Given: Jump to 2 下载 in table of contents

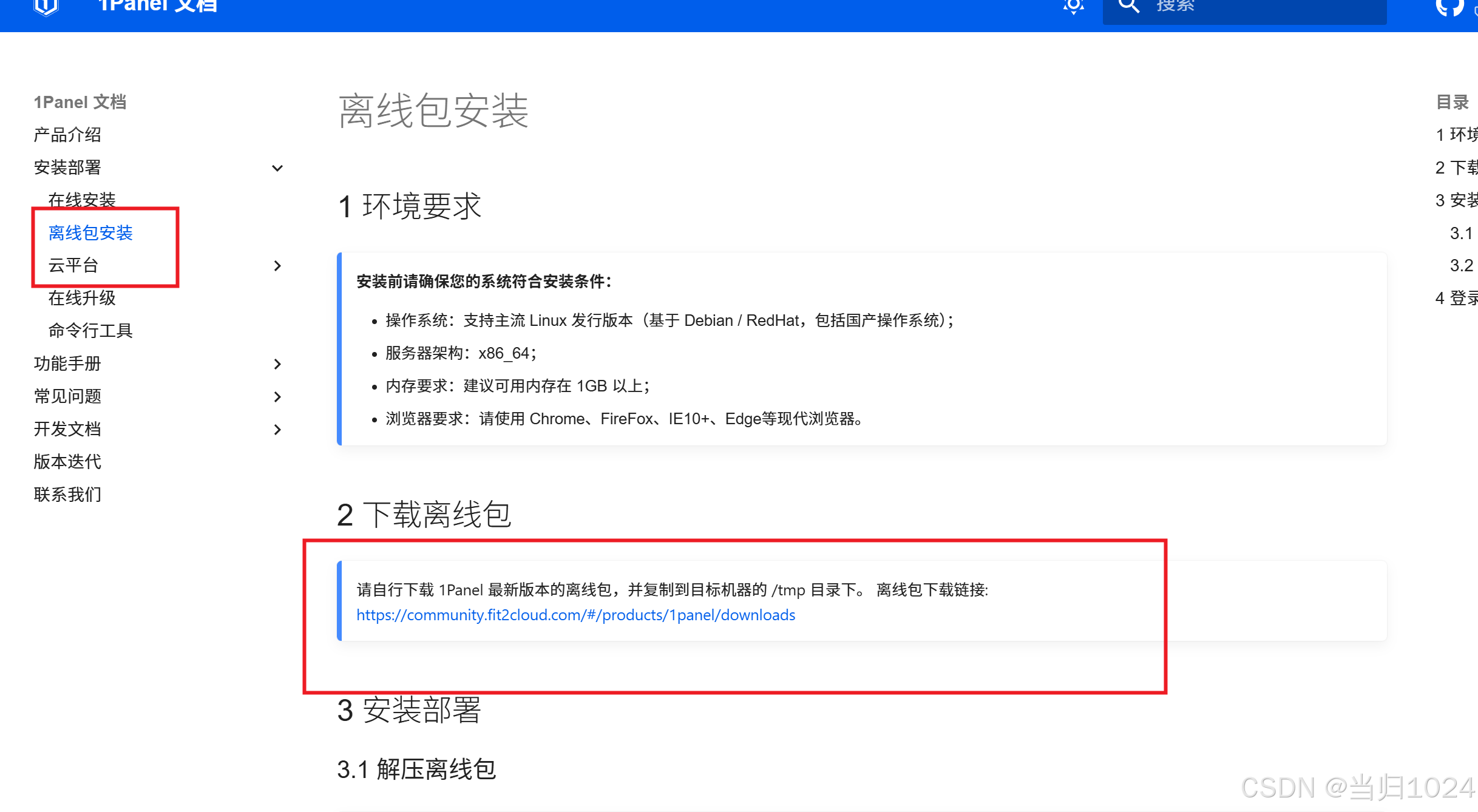Looking at the screenshot, I should (1456, 167).
